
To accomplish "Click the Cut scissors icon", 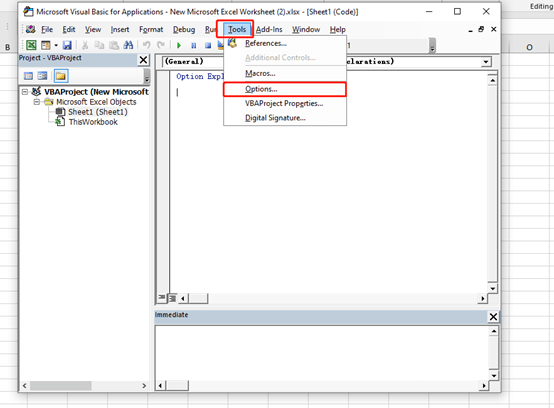I will click(x=85, y=45).
